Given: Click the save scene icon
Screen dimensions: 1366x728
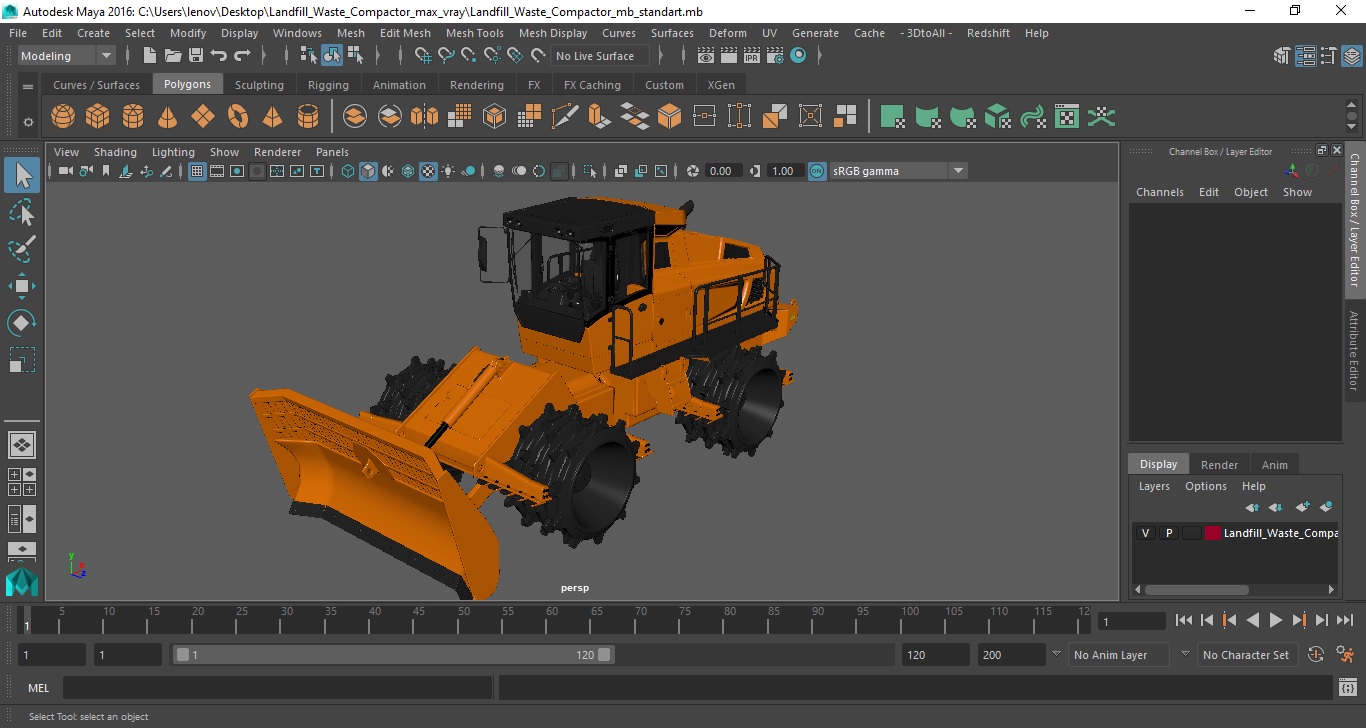Looking at the screenshot, I should click(x=196, y=56).
